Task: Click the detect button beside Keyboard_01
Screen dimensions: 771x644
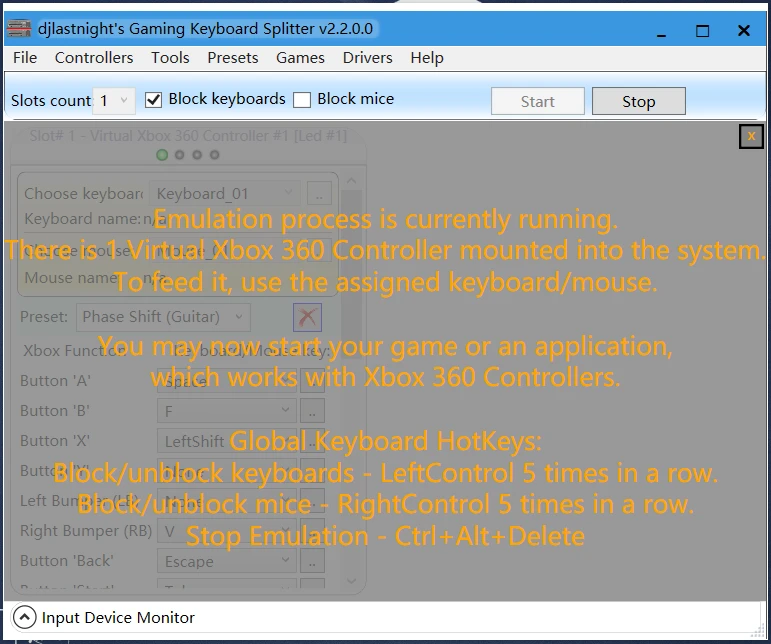Action: 319,193
